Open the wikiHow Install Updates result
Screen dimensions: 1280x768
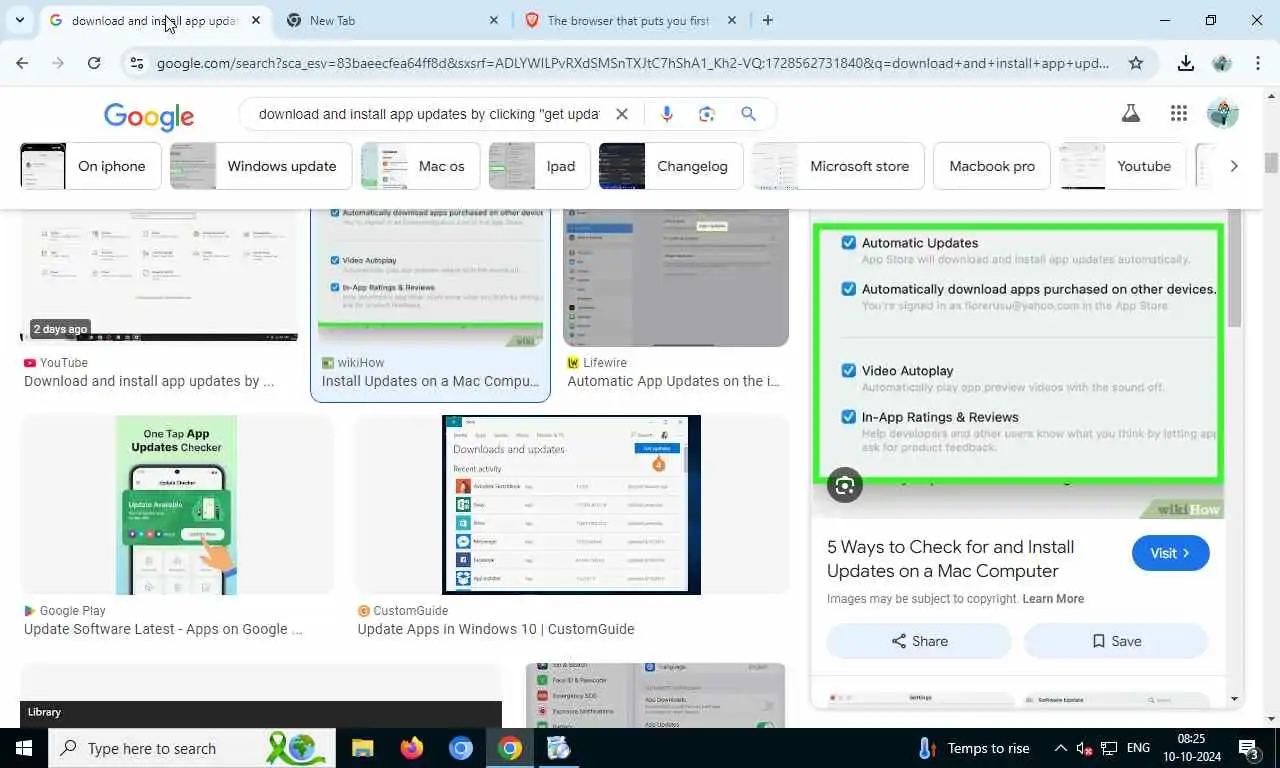(431, 306)
